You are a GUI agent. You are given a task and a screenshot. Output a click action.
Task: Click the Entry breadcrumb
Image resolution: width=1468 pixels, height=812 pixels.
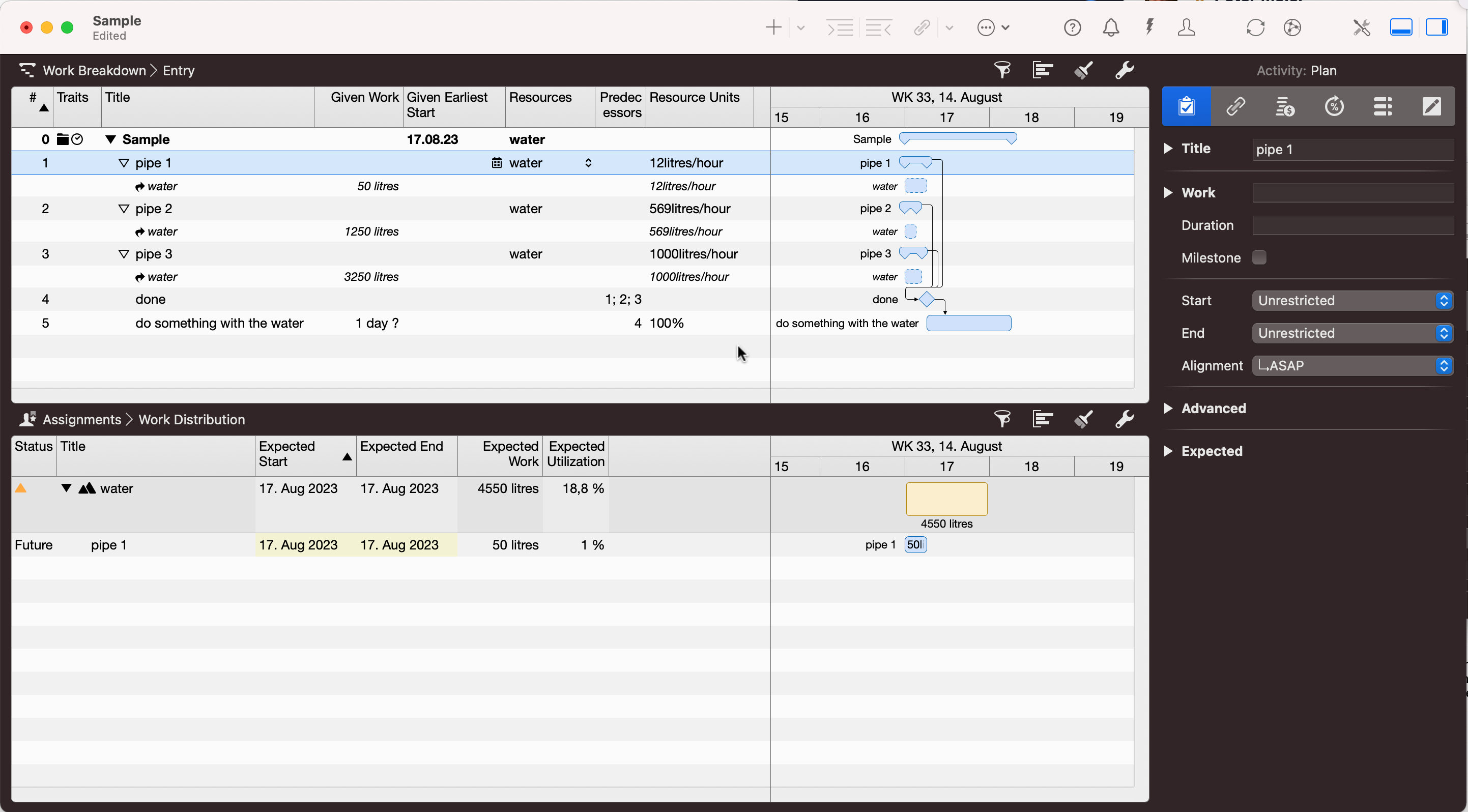tap(179, 70)
